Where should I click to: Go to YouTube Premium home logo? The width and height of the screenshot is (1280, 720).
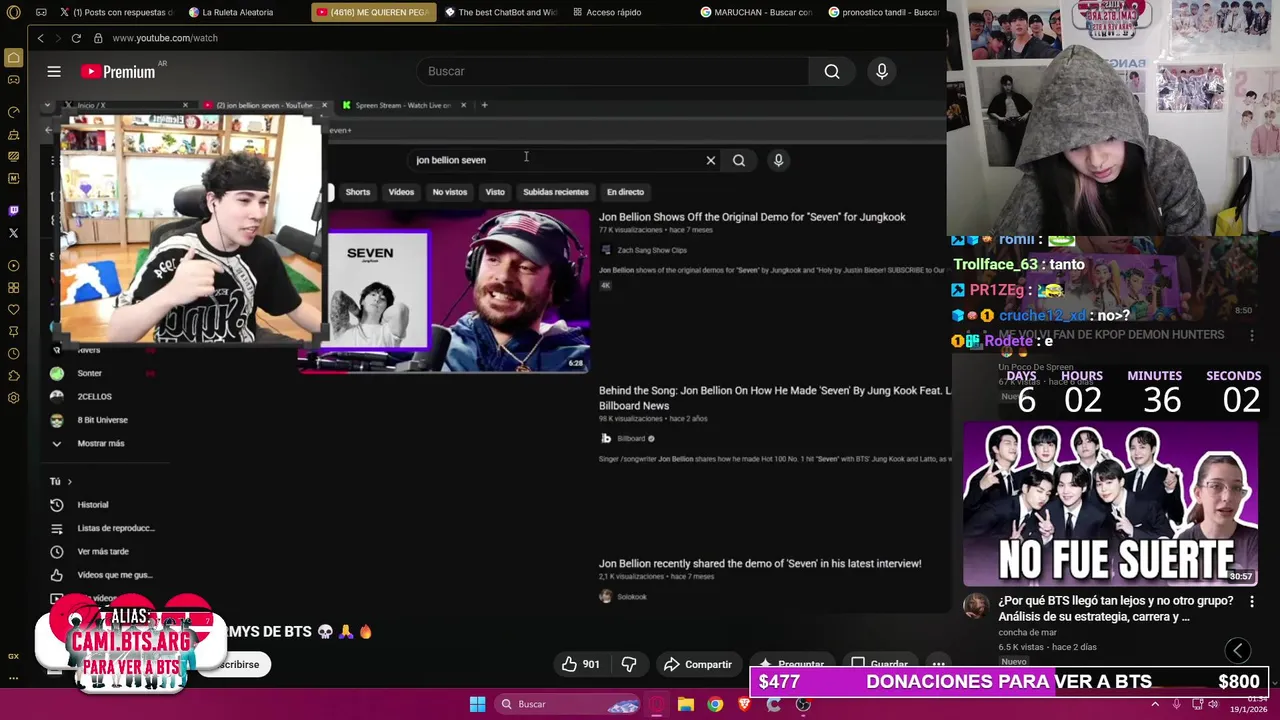[x=118, y=71]
